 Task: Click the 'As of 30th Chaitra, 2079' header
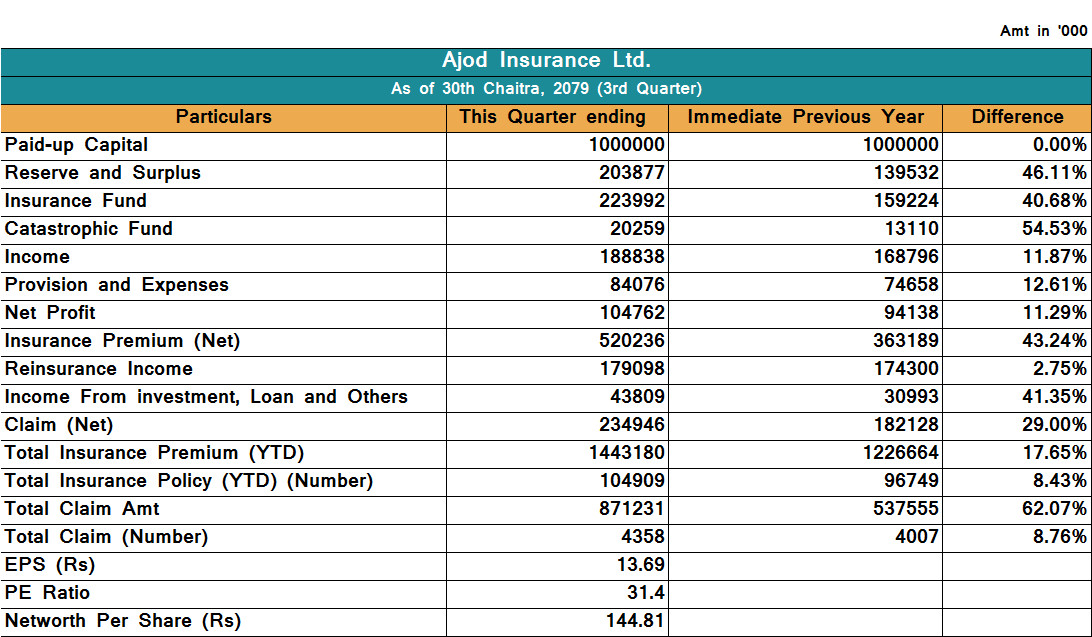click(x=546, y=90)
